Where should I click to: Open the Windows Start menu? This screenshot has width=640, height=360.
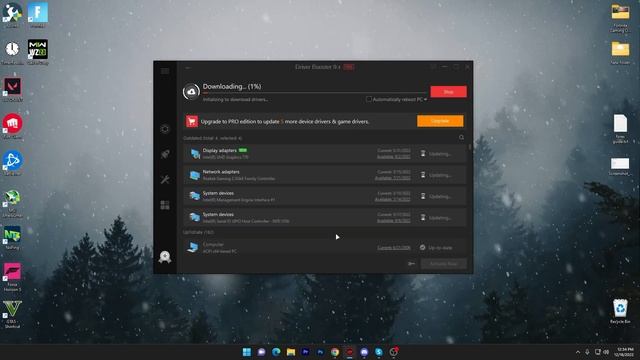coord(247,352)
